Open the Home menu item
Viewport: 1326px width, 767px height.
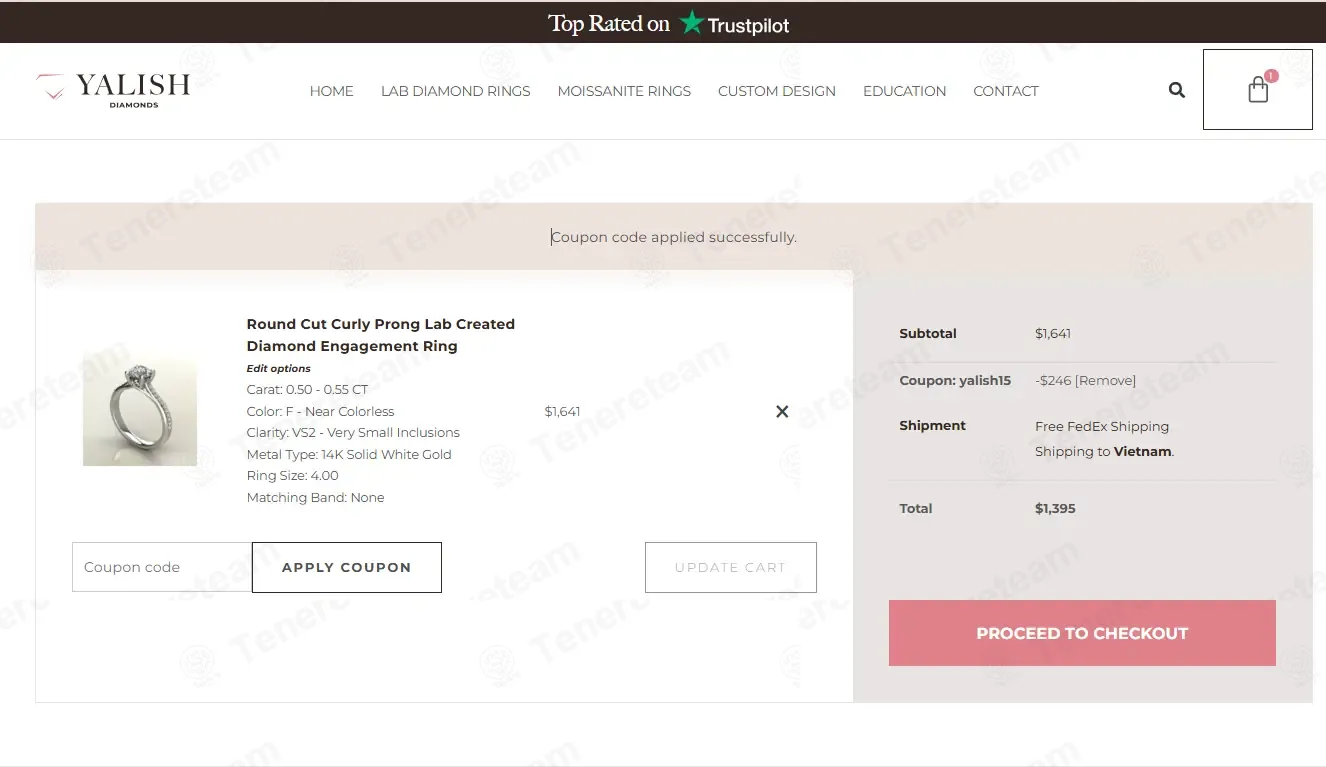pyautogui.click(x=331, y=91)
